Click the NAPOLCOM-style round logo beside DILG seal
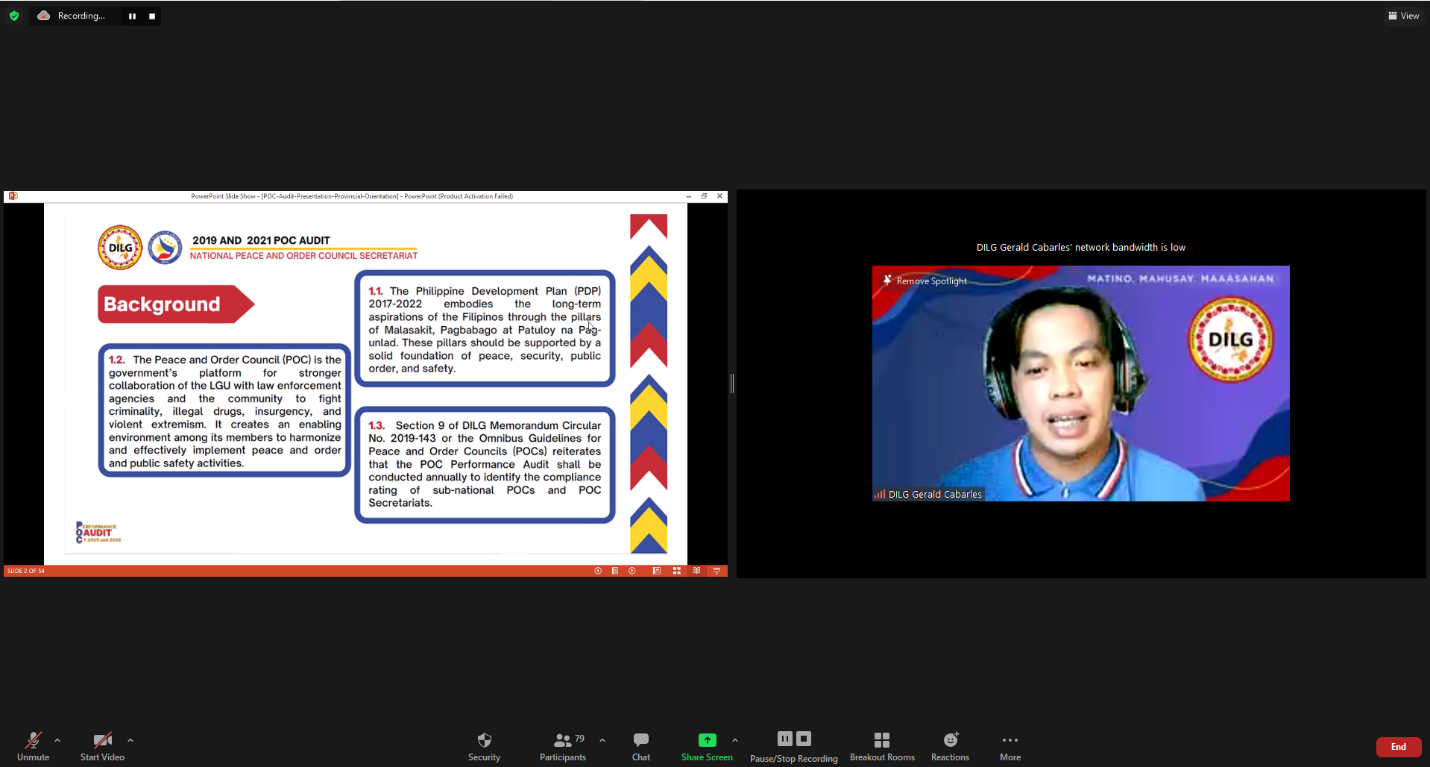Screen dimensions: 1430x767 (x=165, y=247)
